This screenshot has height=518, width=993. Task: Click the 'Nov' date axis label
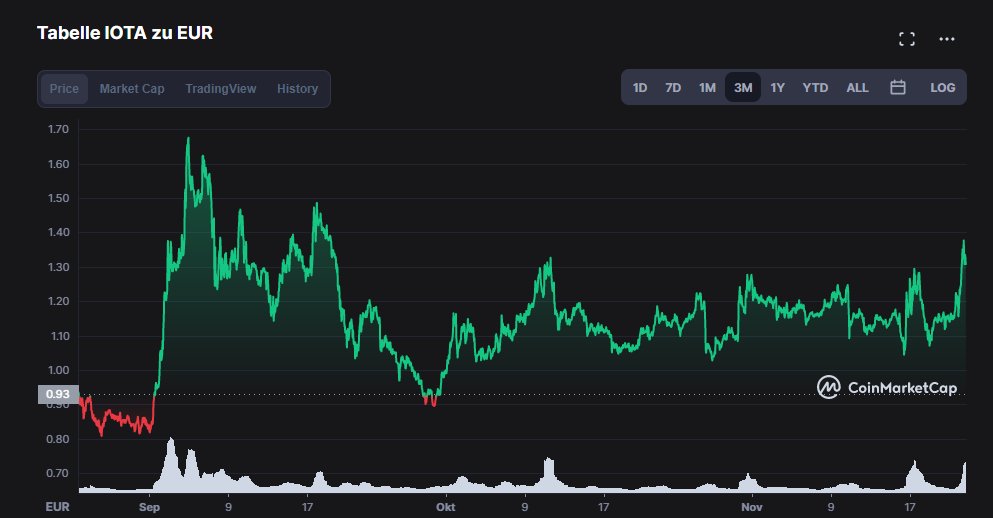click(752, 507)
